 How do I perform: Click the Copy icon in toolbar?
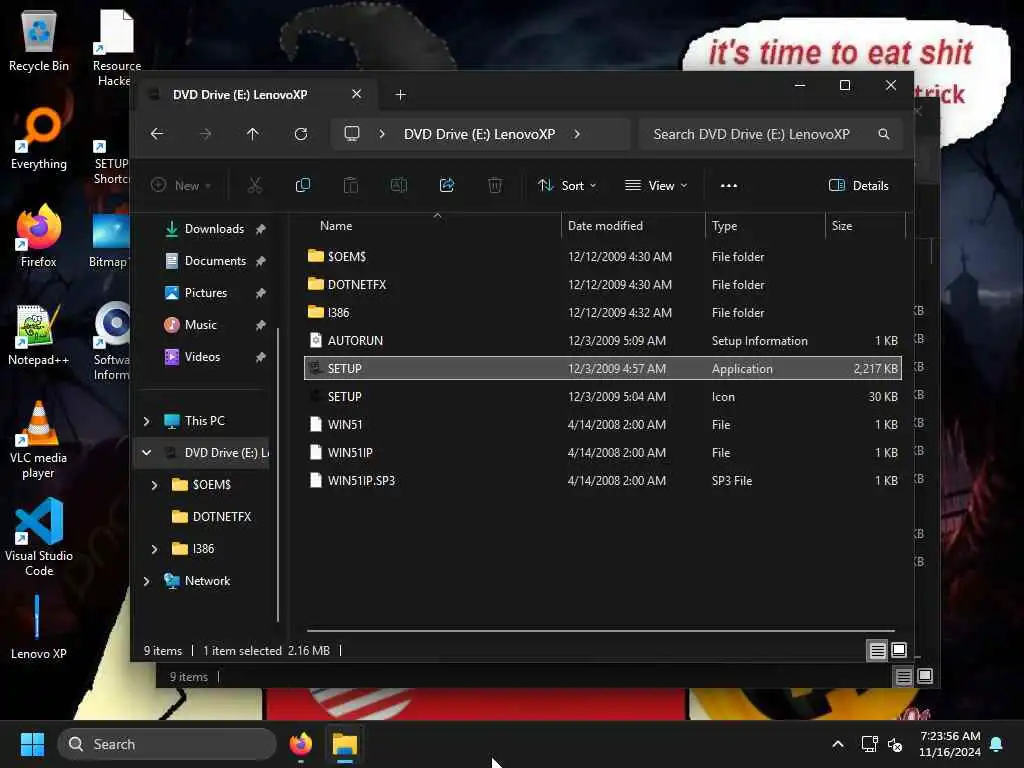pyautogui.click(x=302, y=185)
